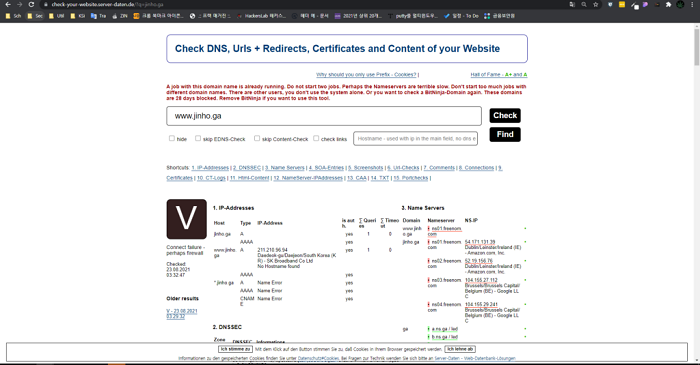Open the translate page icon in the address bar
Viewport: 700px width, 365px height.
572,4
